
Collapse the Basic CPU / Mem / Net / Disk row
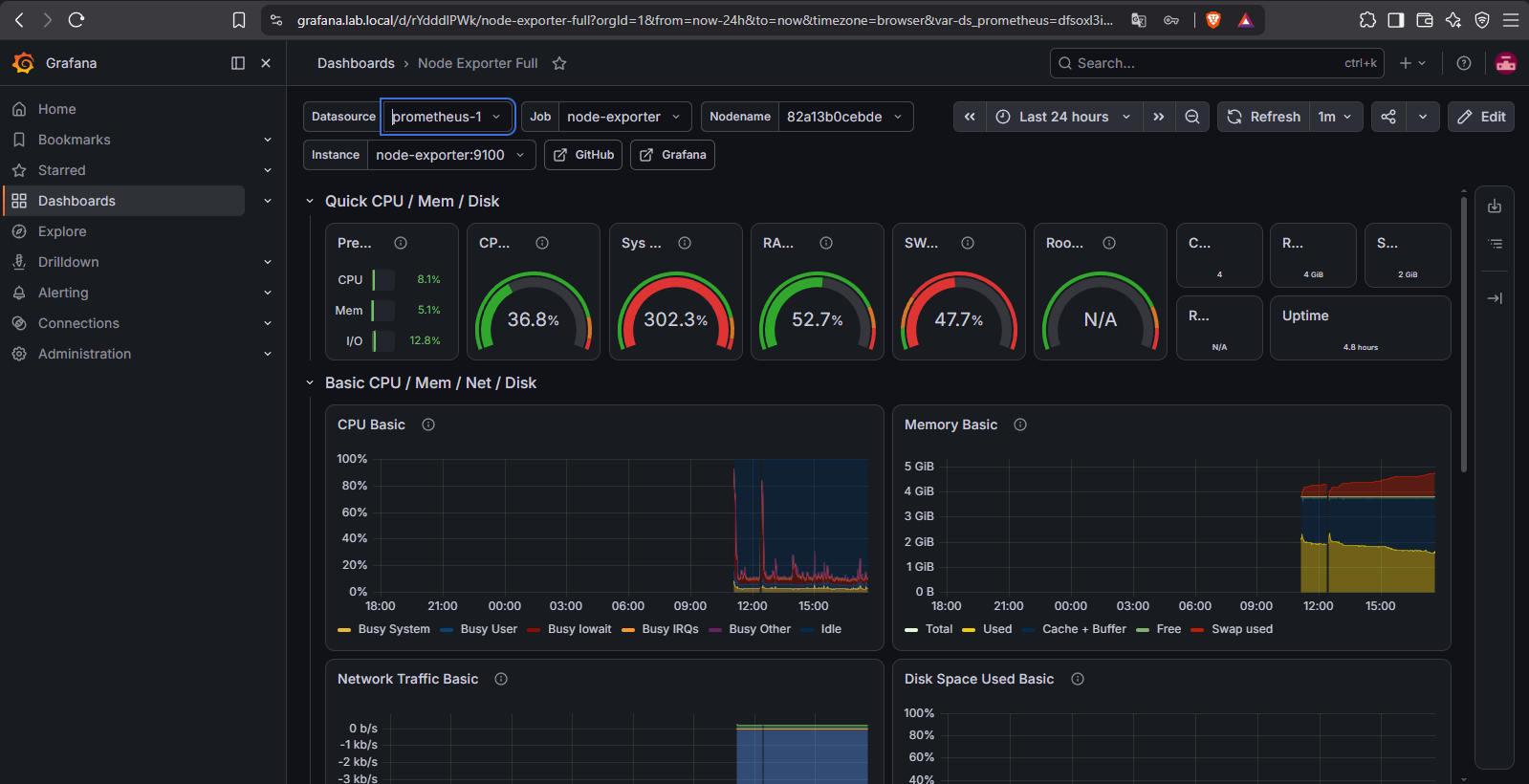coord(310,382)
